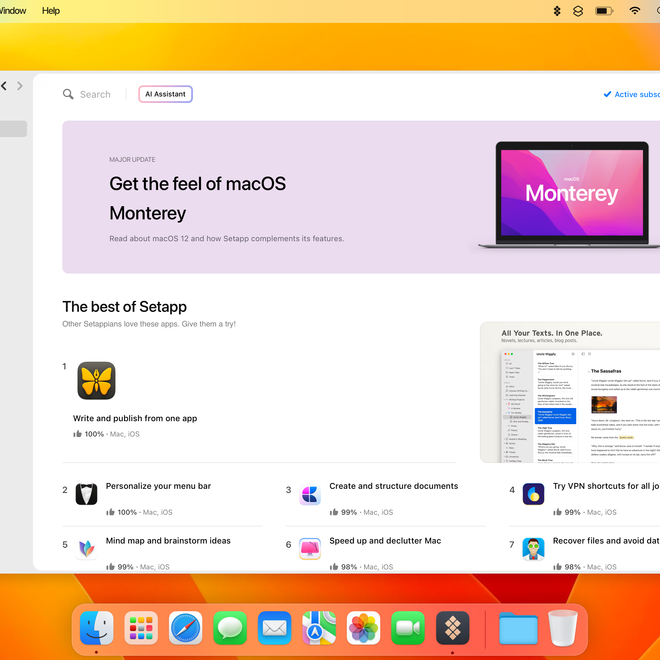The image size is (660, 660).
Task: Open Setapp from the Dock
Action: 452,628
